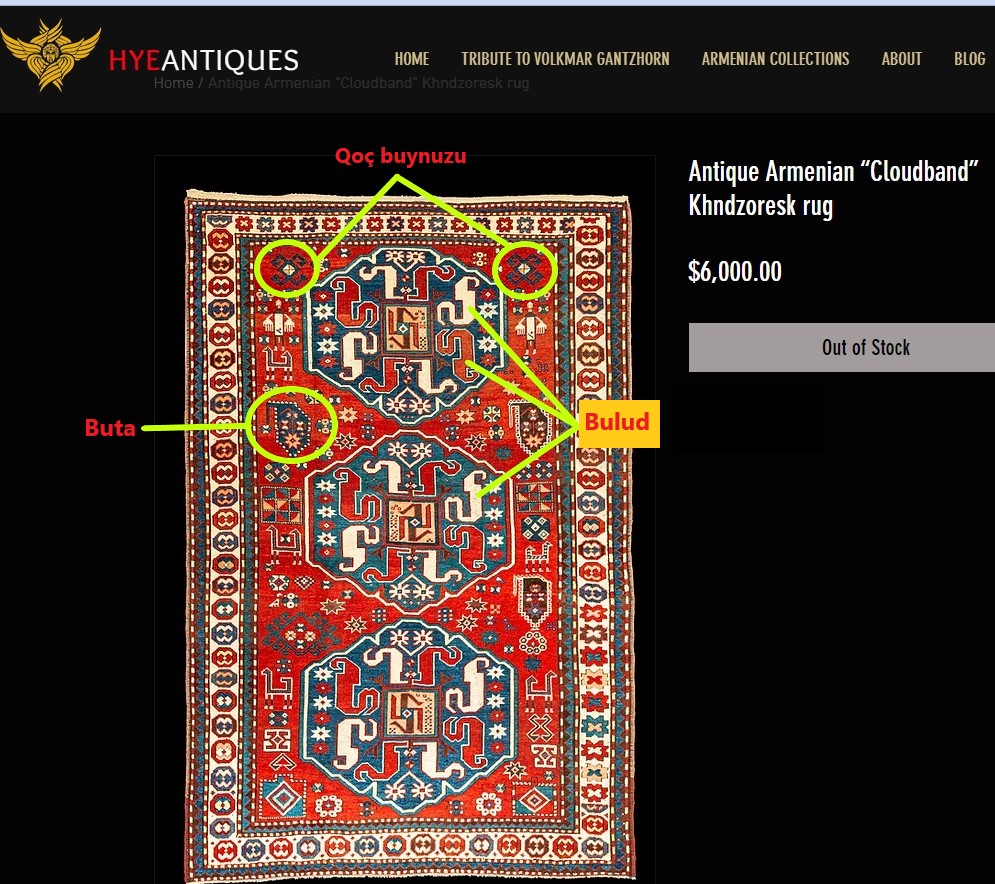Go to the ABOUT page
995x884 pixels.
click(x=901, y=59)
